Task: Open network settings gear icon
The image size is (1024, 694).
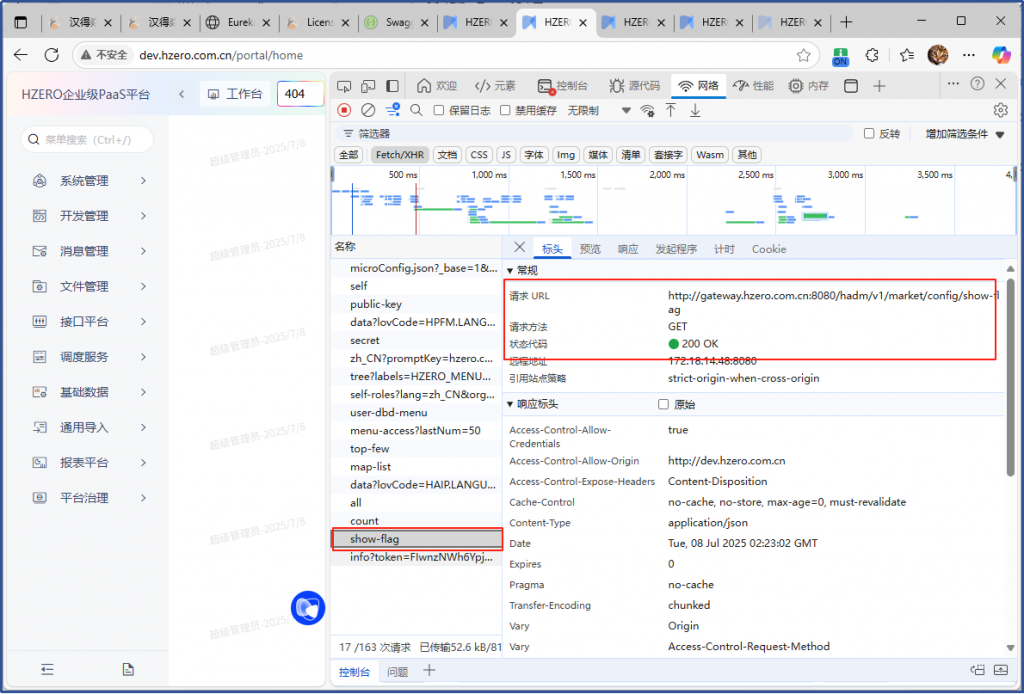Action: pyautogui.click(x=1000, y=110)
